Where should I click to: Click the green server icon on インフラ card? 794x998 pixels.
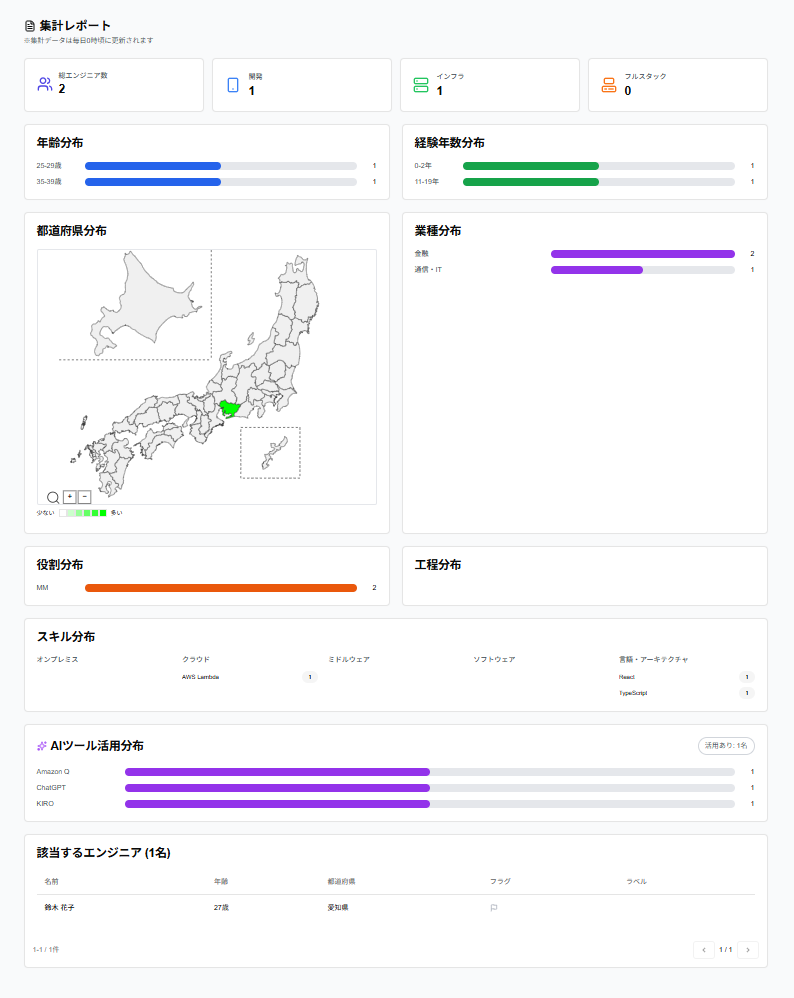click(x=421, y=85)
